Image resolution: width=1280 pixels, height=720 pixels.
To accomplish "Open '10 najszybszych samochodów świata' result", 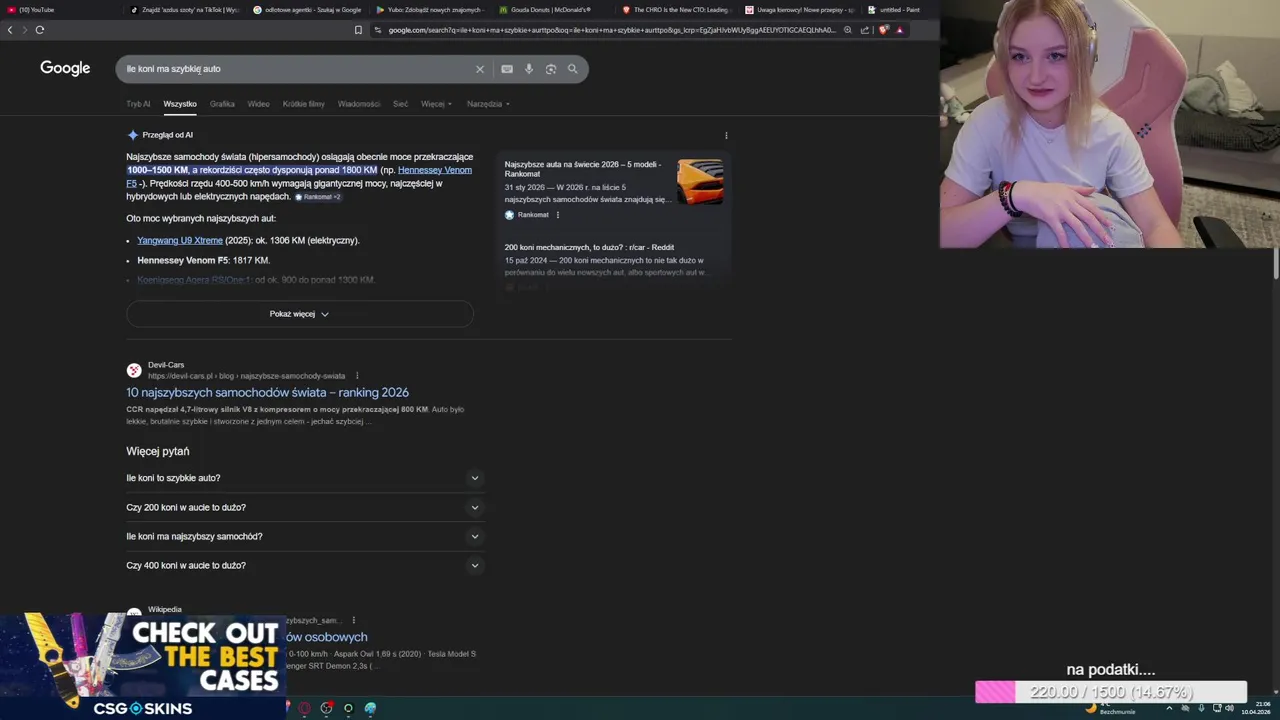I will pos(267,392).
